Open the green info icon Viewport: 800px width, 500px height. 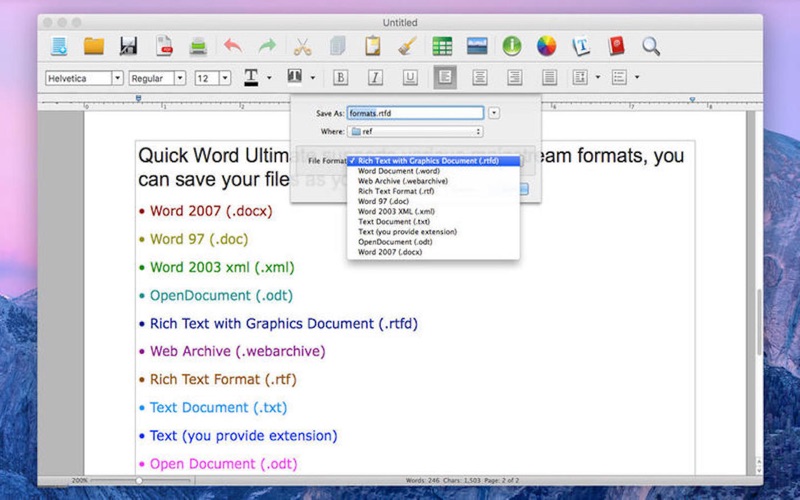click(x=512, y=46)
